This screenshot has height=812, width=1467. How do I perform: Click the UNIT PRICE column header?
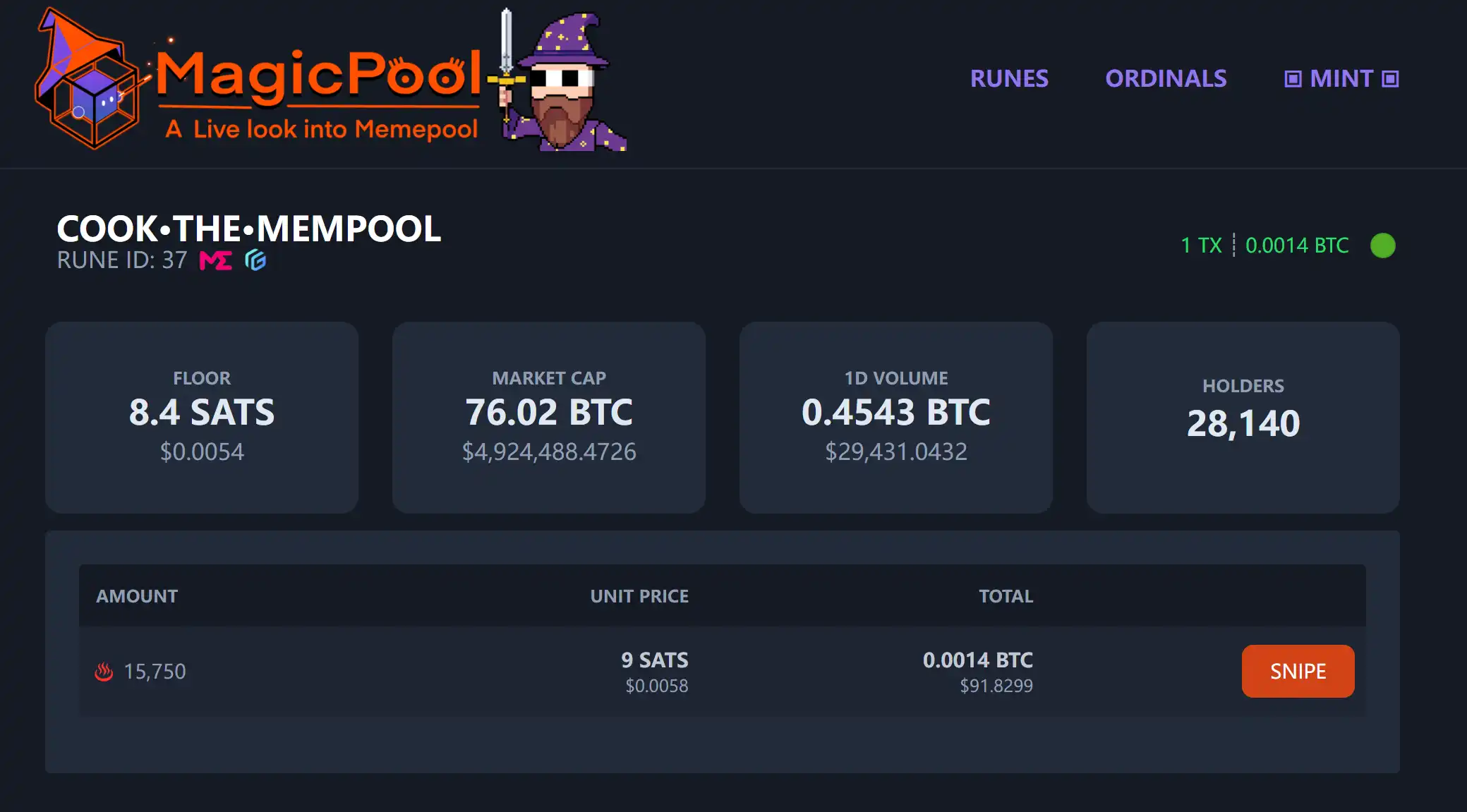click(639, 596)
